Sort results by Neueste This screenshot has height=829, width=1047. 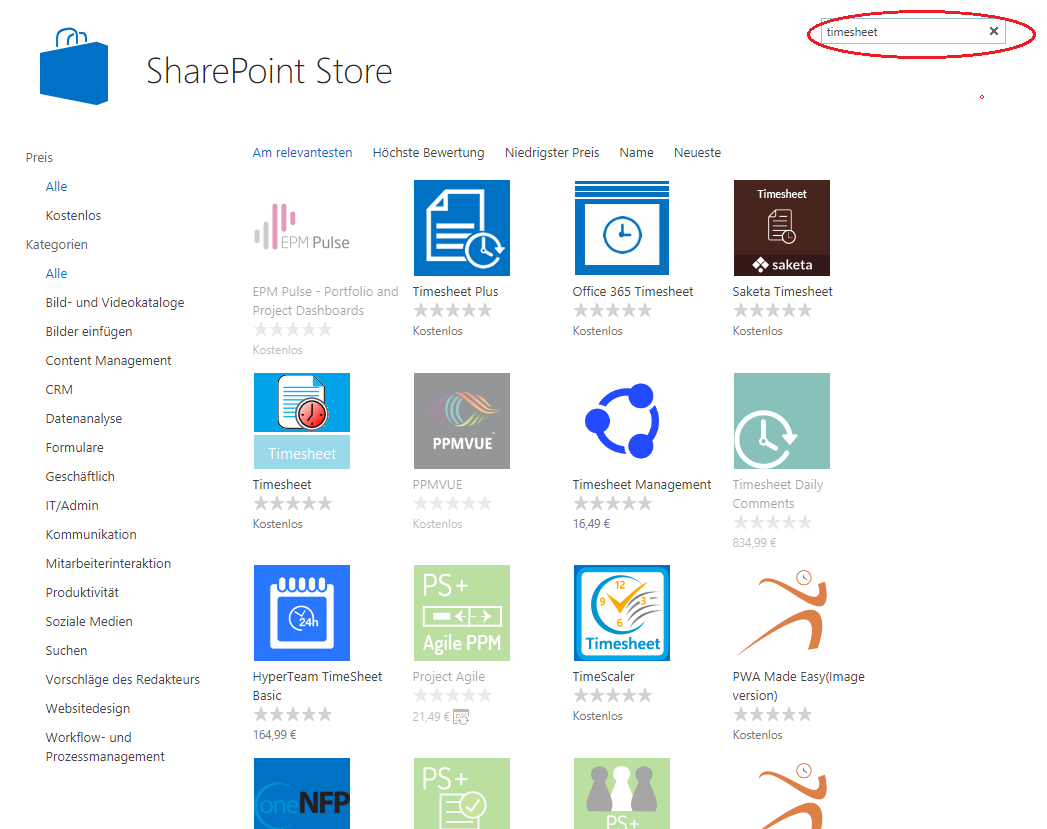(x=697, y=152)
